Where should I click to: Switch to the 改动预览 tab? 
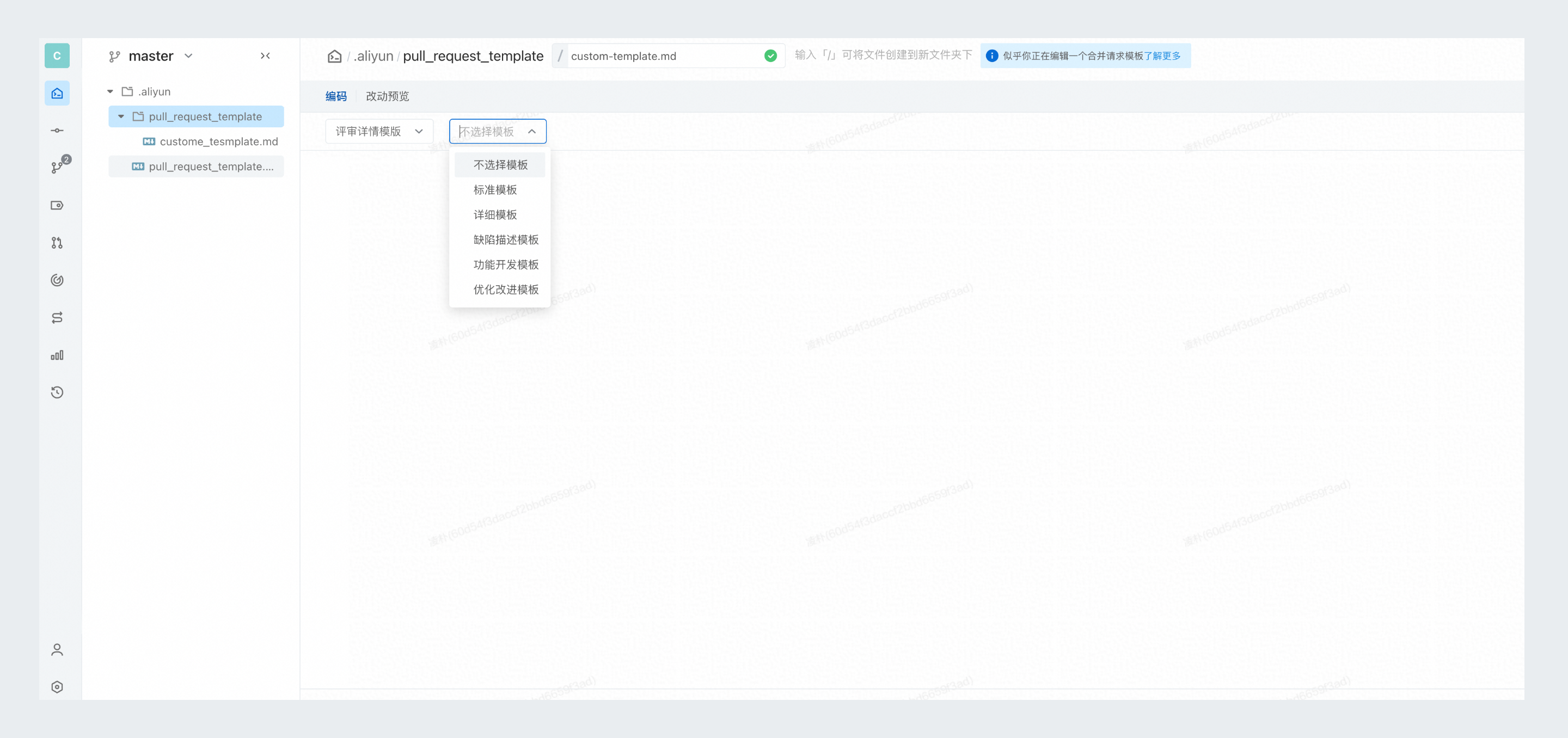click(387, 96)
